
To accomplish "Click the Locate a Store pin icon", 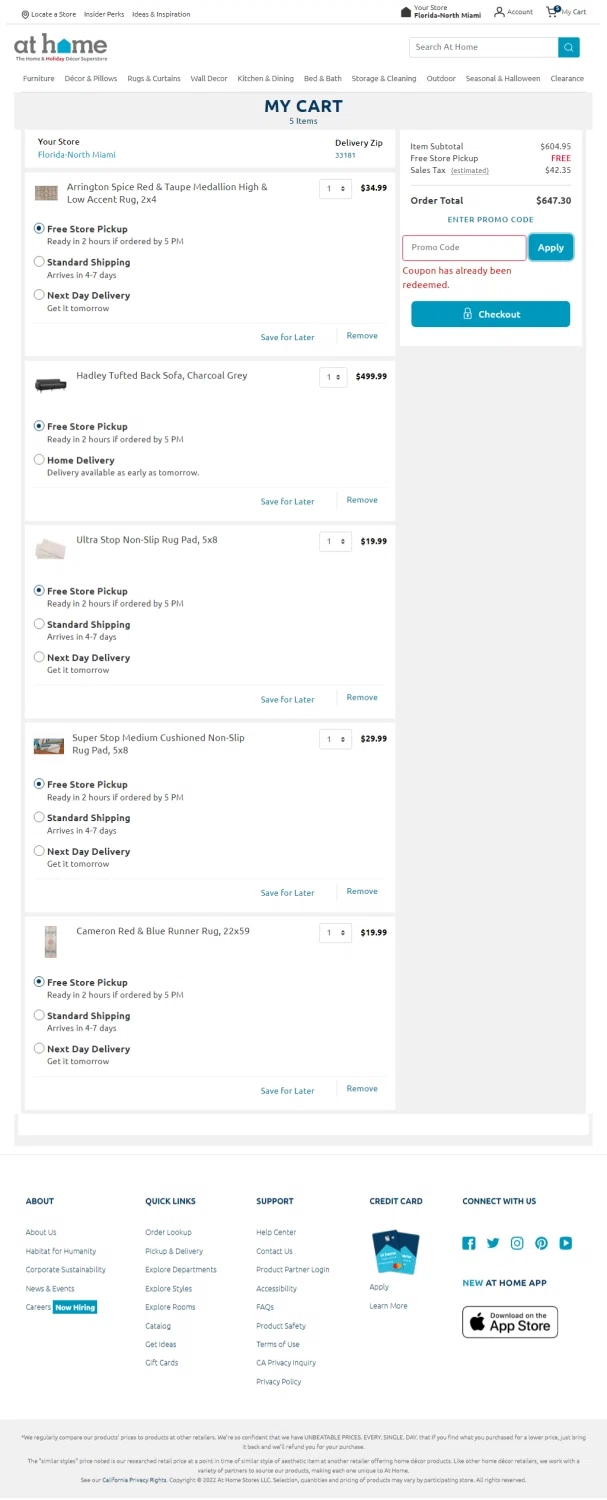I will point(25,15).
